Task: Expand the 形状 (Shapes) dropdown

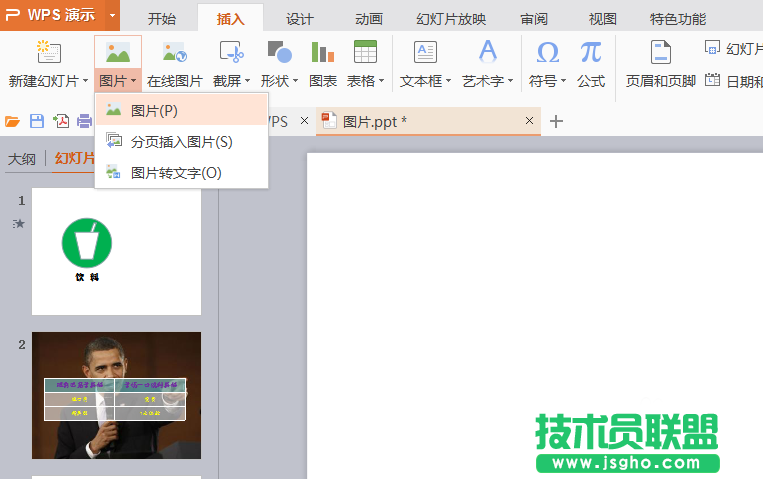Action: pyautogui.click(x=279, y=81)
